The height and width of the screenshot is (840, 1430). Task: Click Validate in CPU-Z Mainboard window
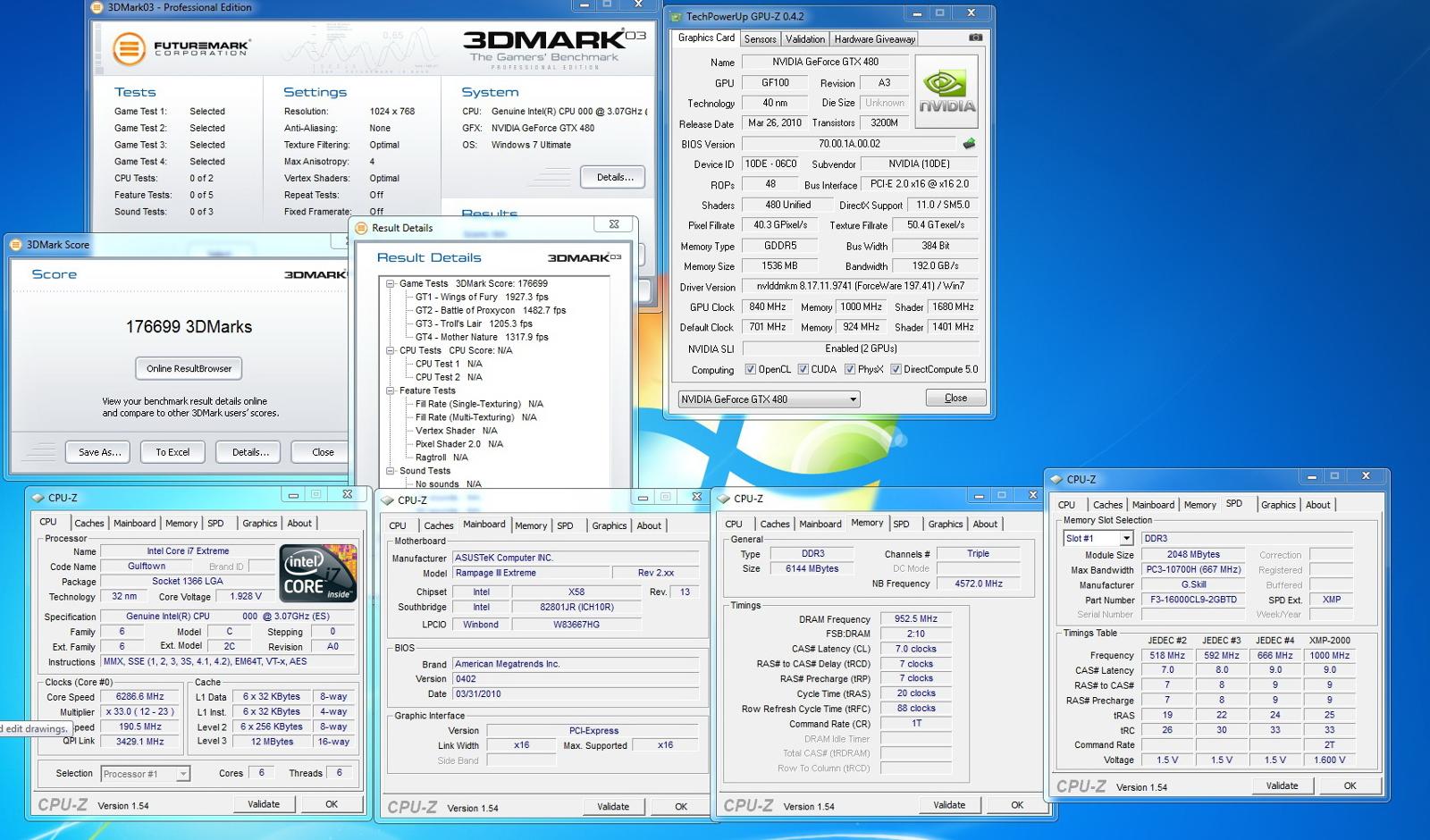pos(613,807)
